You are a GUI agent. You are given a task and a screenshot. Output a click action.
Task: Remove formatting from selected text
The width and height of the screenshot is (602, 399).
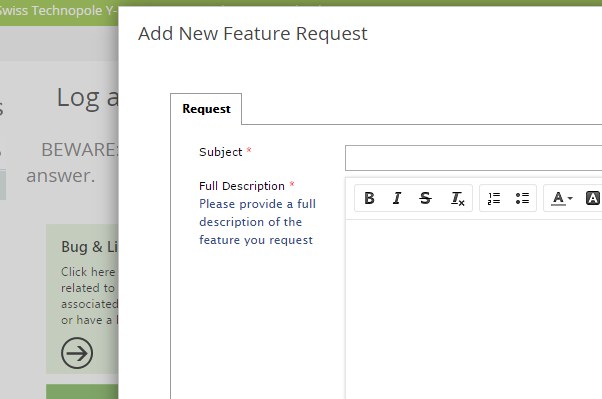click(x=457, y=198)
